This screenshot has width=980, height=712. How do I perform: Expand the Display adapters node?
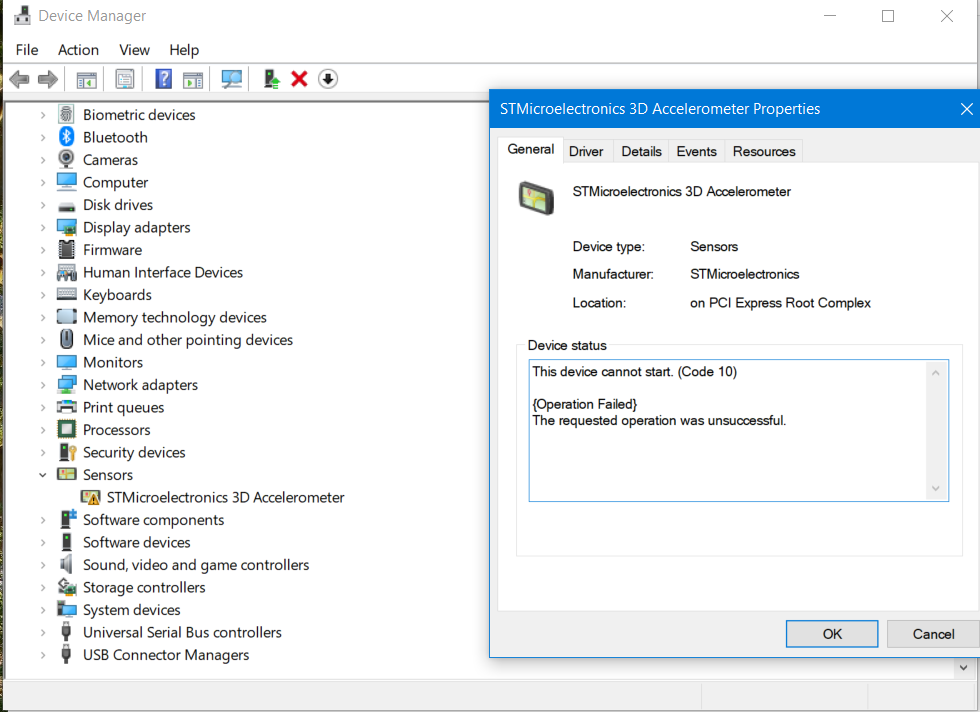(x=42, y=228)
